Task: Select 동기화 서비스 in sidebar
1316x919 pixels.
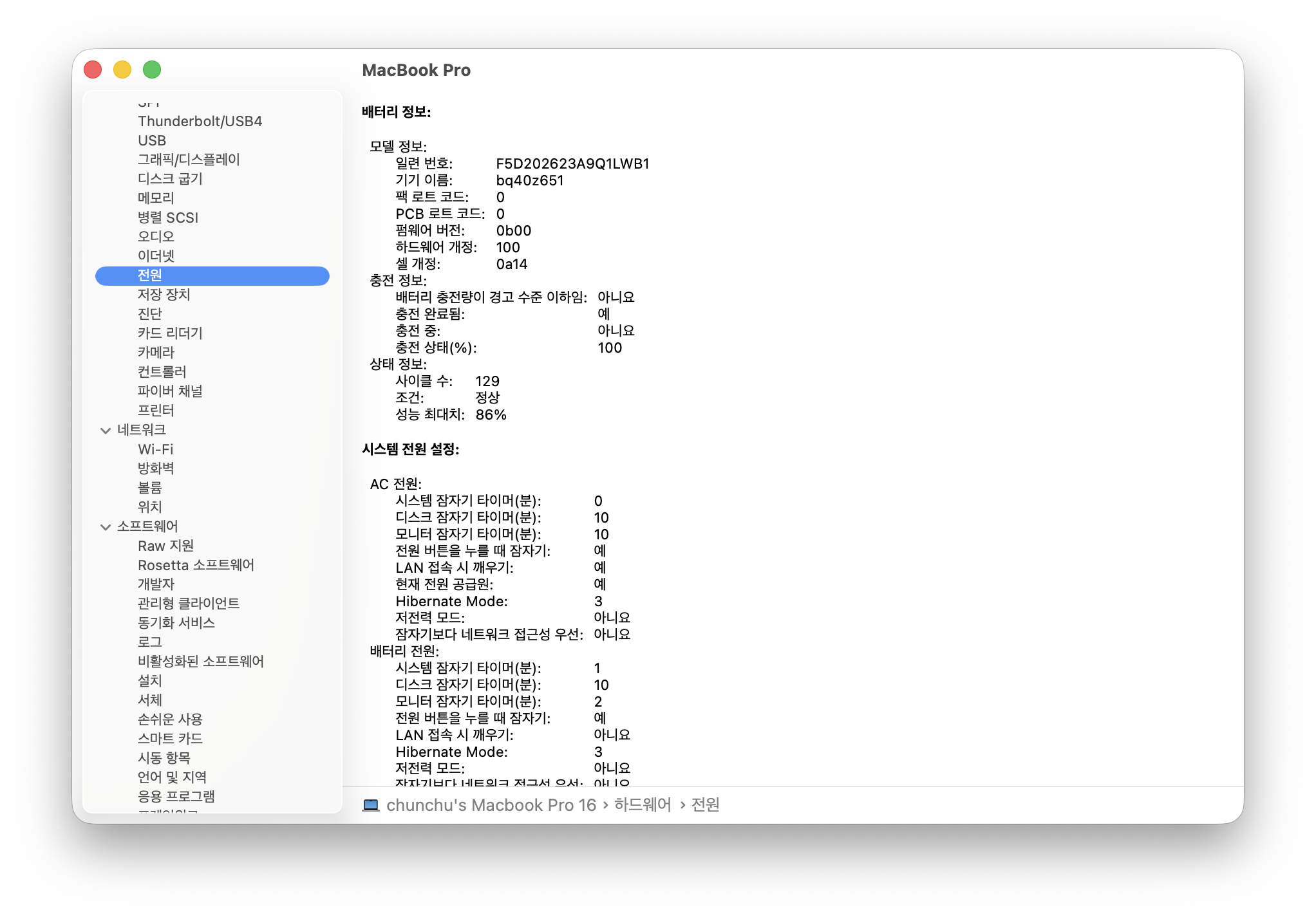Action: point(176,623)
